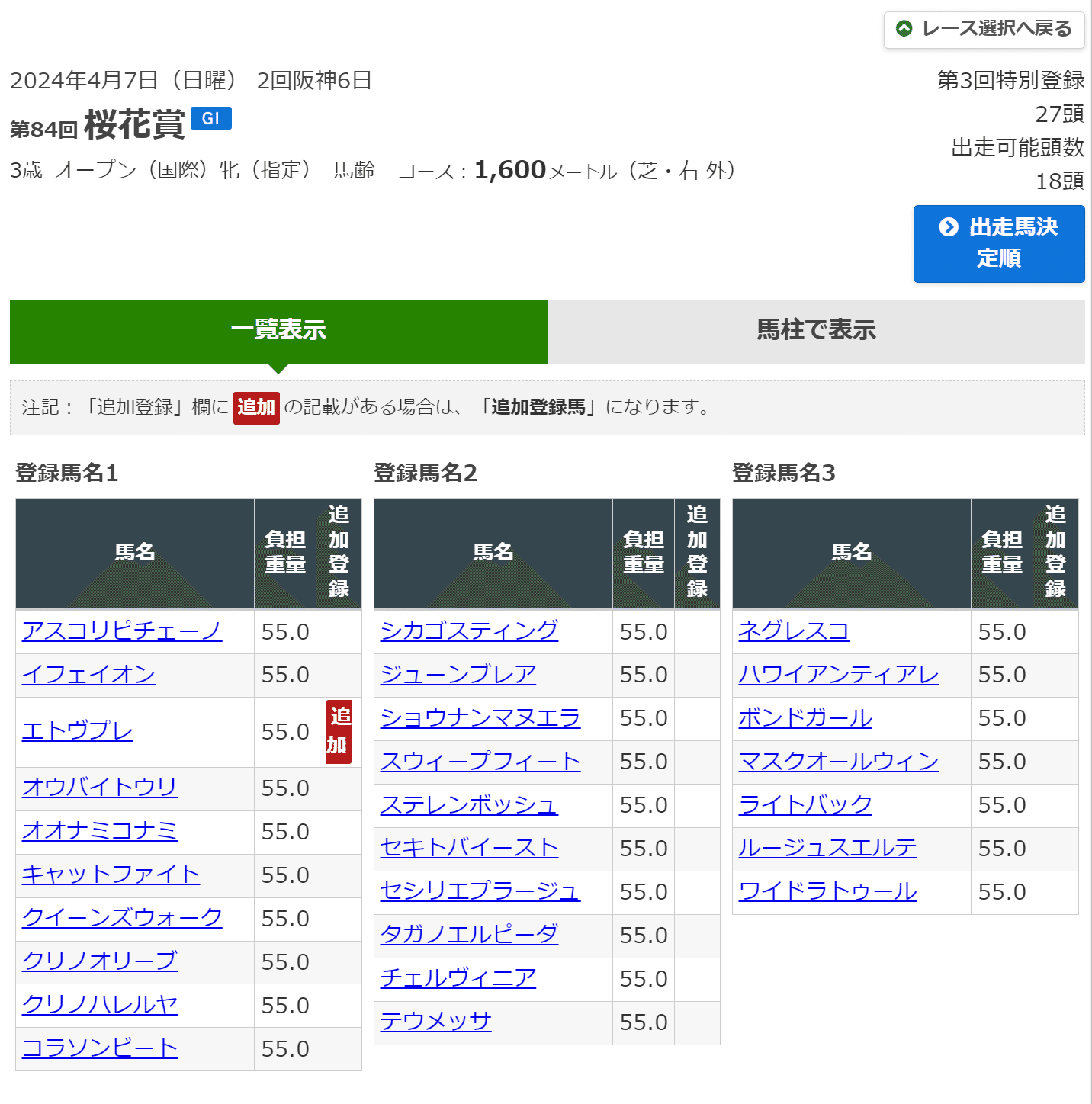Select the 一覧表示 tab
This screenshot has height=1104, width=1092.
[278, 331]
